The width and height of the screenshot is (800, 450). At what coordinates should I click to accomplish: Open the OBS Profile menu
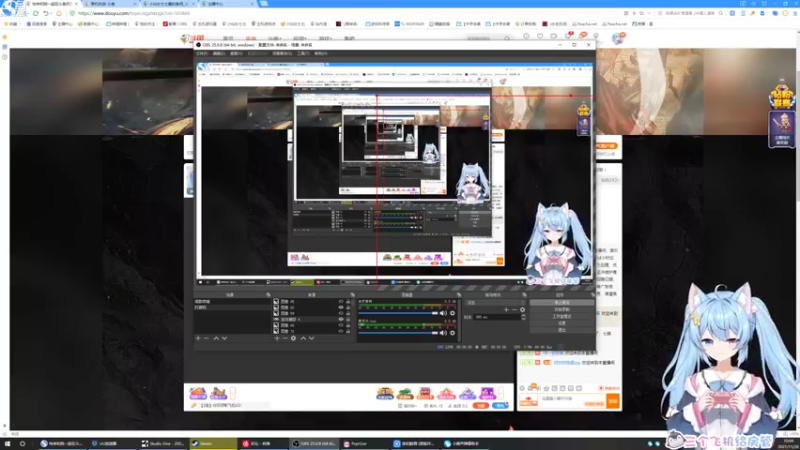pyautogui.click(x=257, y=54)
